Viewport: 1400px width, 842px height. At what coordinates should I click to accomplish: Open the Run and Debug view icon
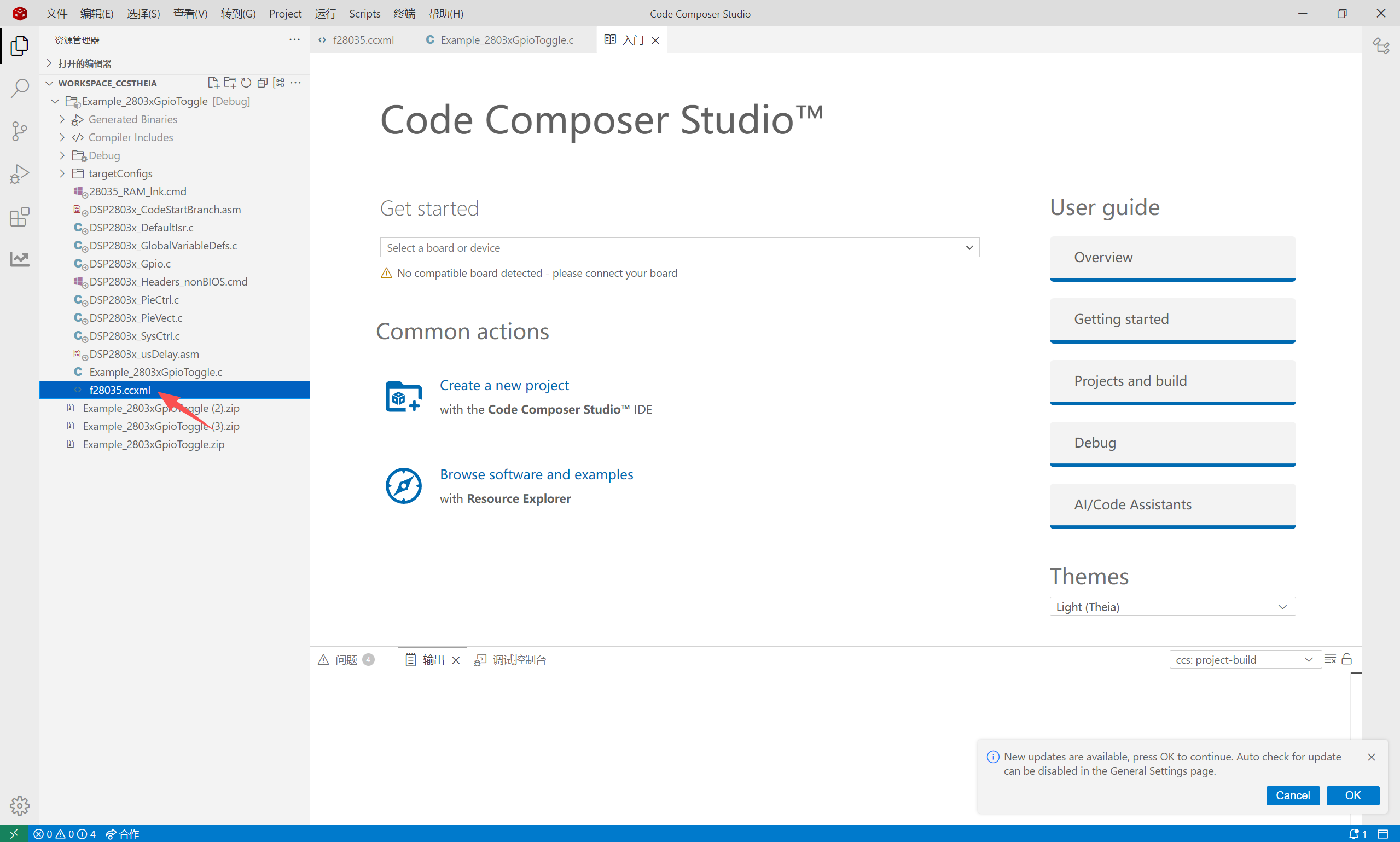tap(20, 173)
